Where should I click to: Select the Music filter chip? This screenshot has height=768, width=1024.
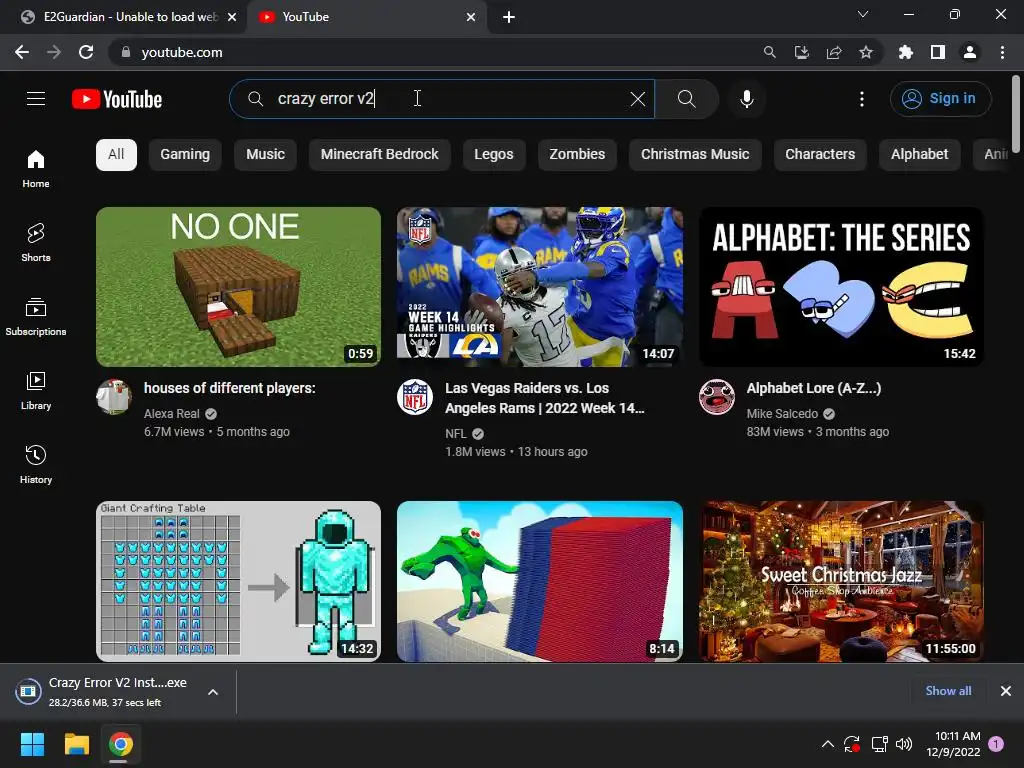(265, 155)
